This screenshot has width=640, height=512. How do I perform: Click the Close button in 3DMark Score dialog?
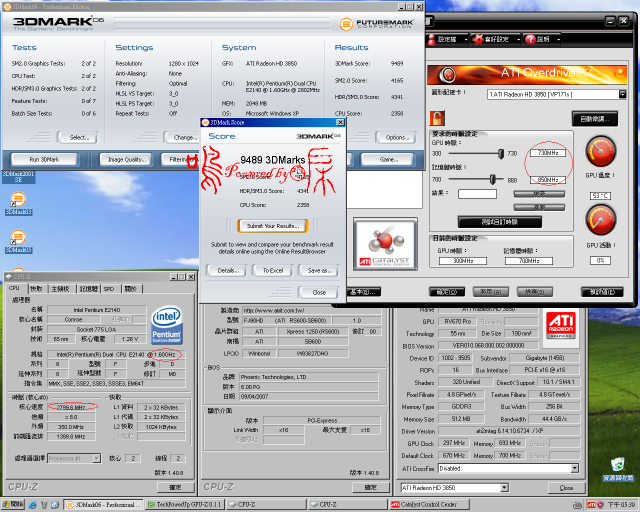click(319, 292)
